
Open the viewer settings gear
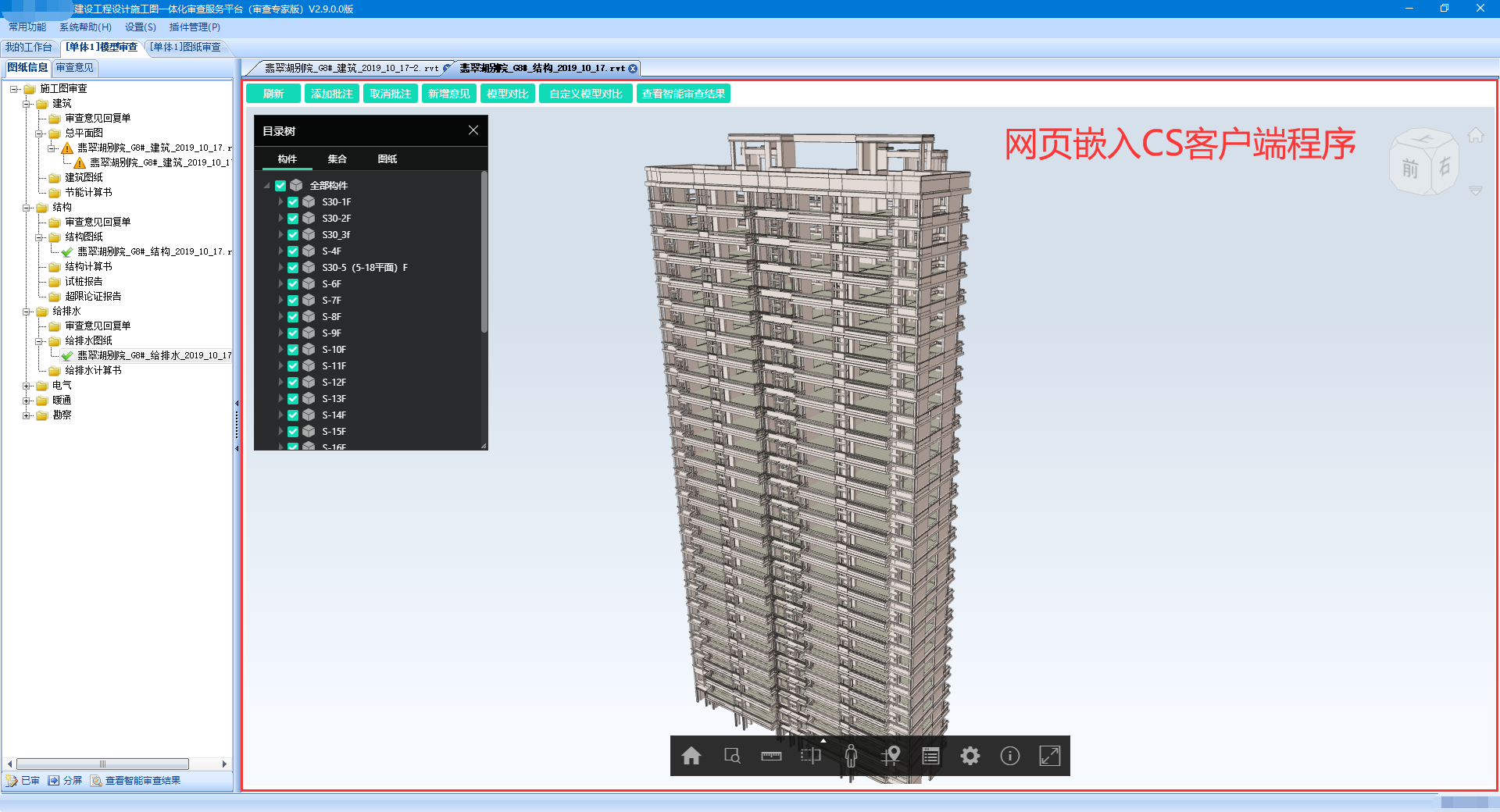coord(970,756)
